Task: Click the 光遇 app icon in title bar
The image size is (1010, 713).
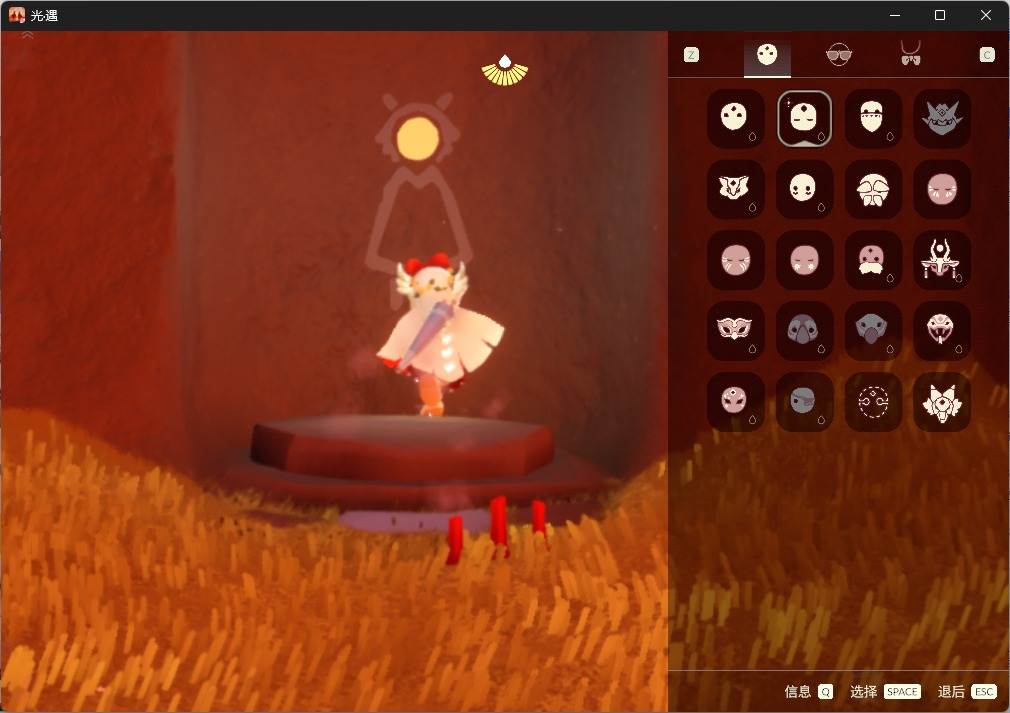Action: [17, 15]
